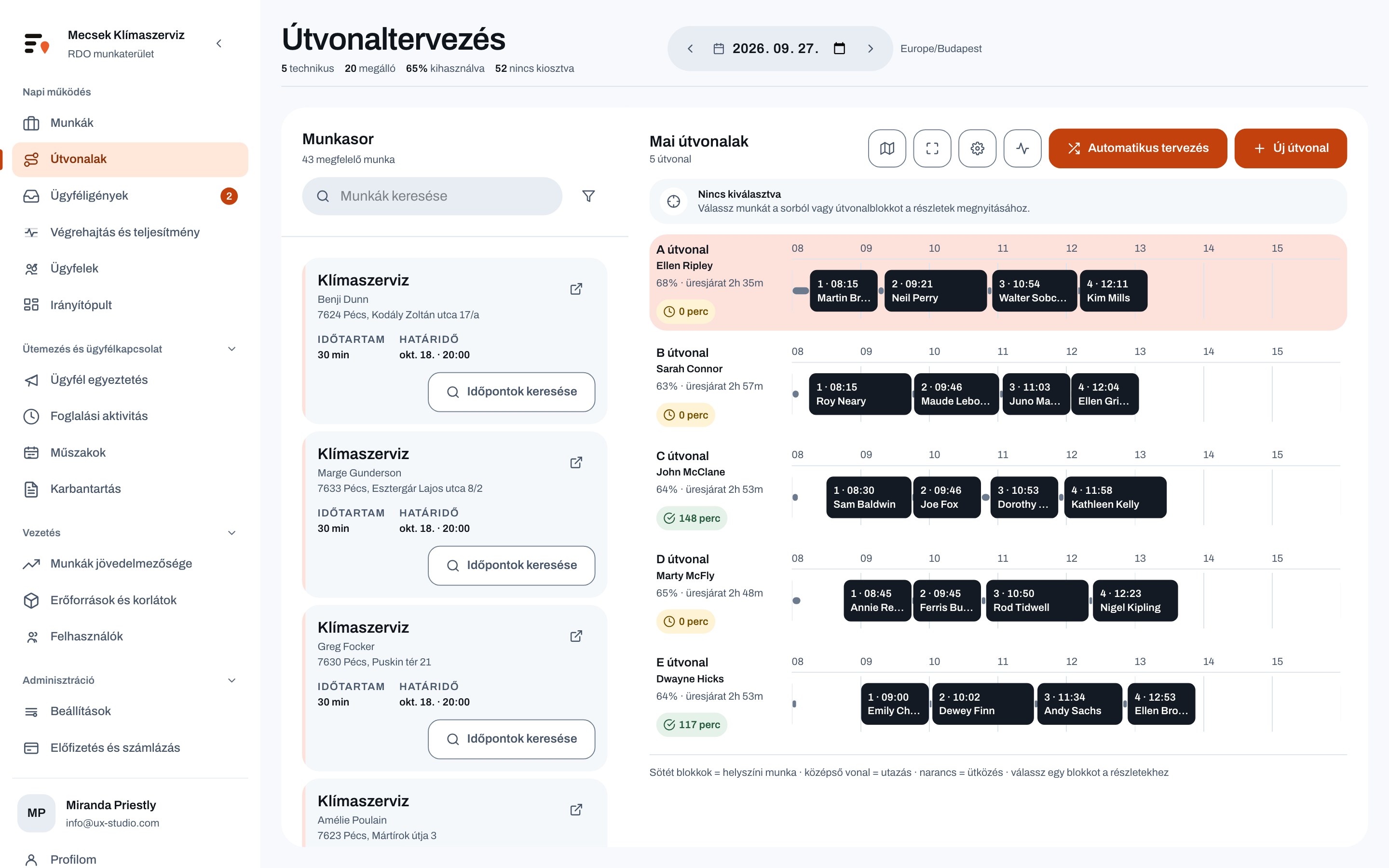Select Roy Neary 08:15 block on B útvonal
The height and width of the screenshot is (868, 1389).
(x=860, y=394)
